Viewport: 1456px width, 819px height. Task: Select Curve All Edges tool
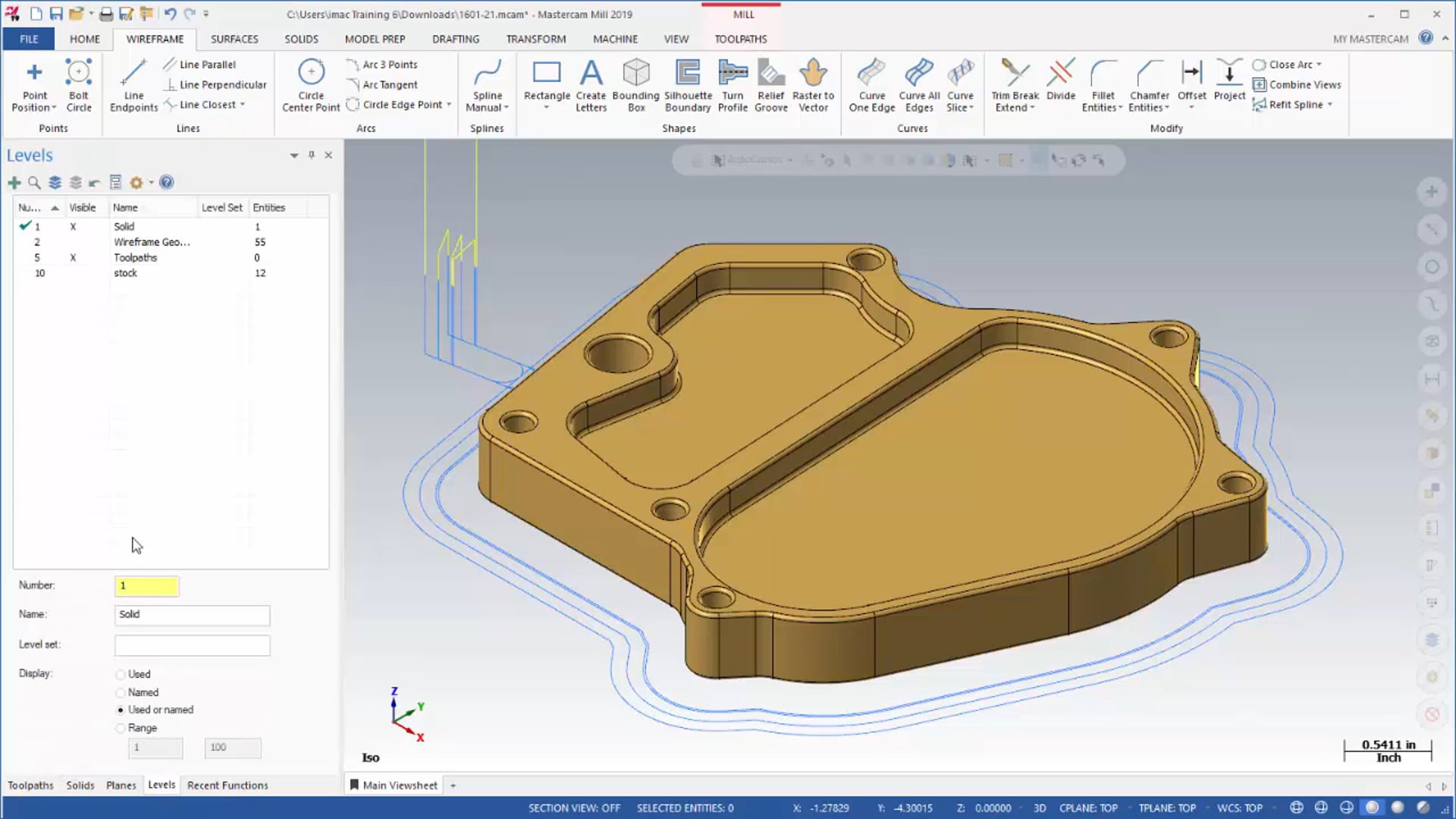pyautogui.click(x=919, y=86)
